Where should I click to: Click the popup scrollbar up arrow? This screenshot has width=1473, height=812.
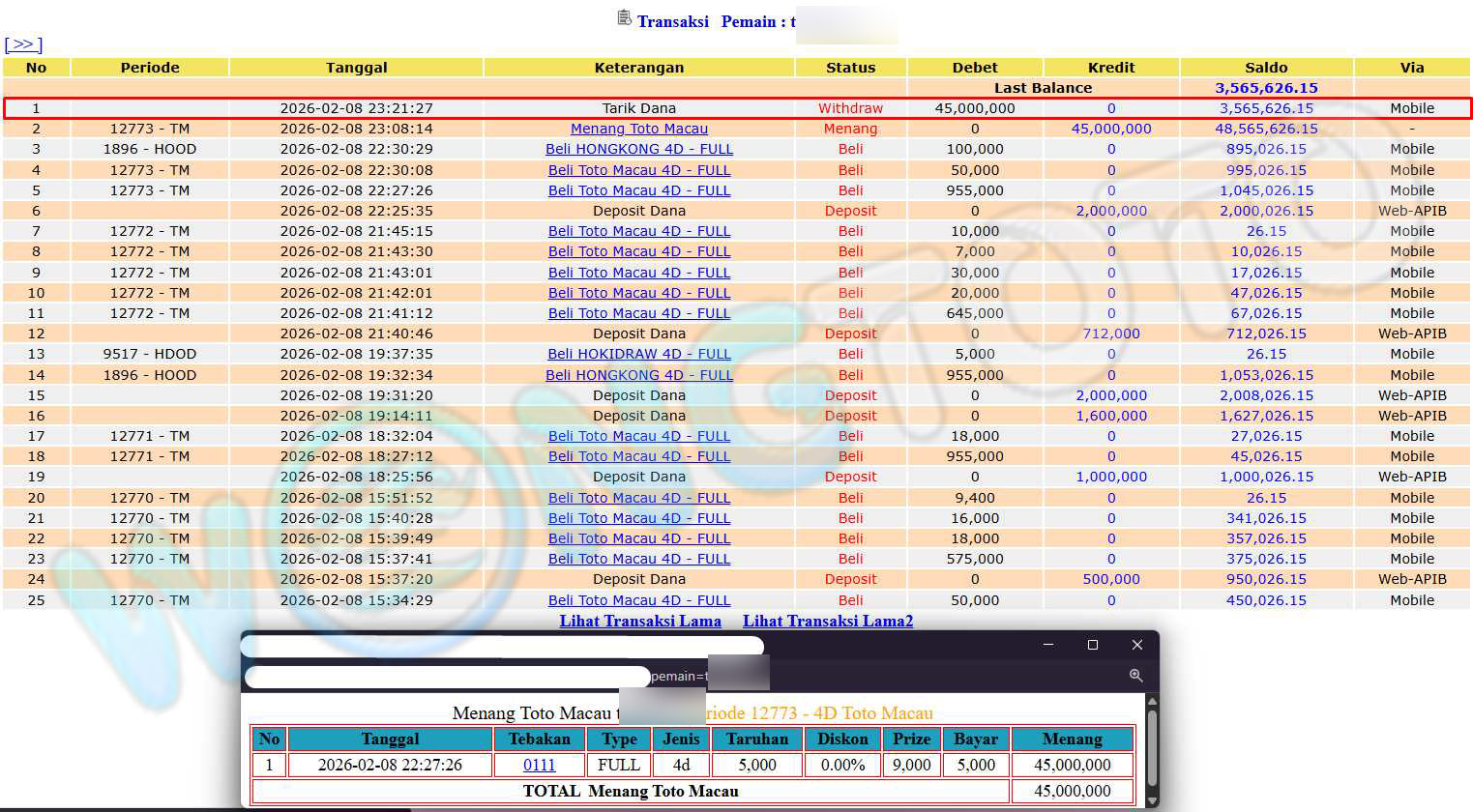[1151, 701]
